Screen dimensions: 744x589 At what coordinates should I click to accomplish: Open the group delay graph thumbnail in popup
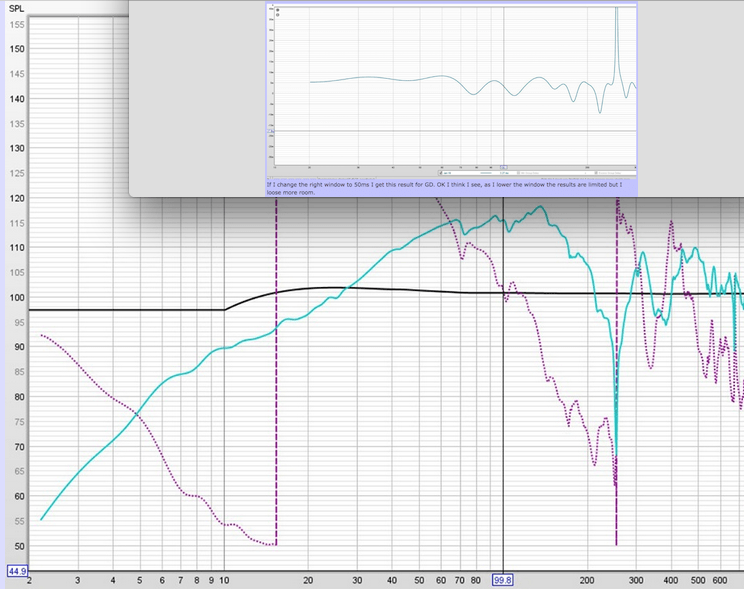452,91
